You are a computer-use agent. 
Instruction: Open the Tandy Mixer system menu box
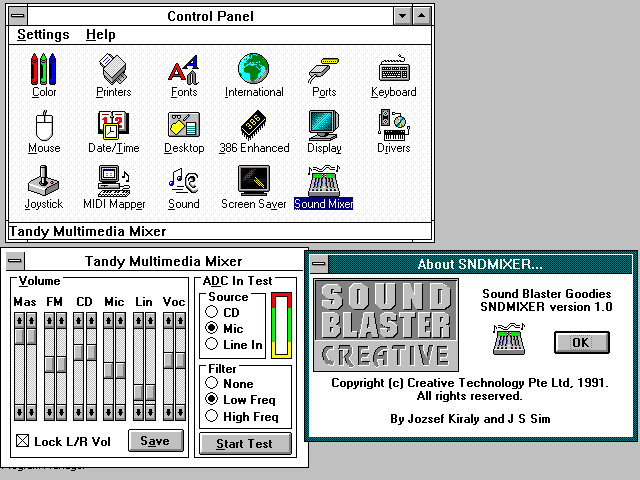pos(13,261)
